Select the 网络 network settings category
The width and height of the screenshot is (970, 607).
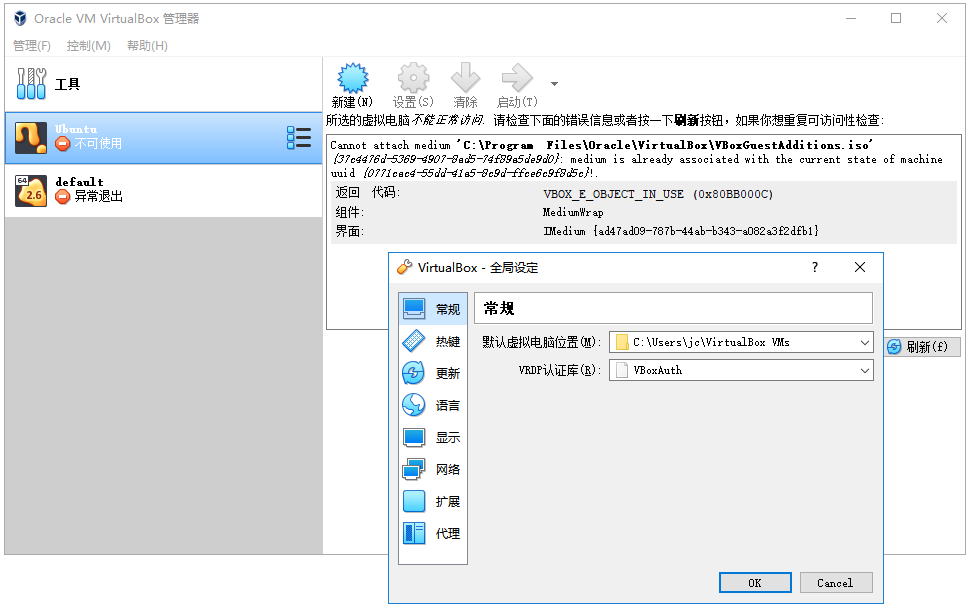[433, 469]
